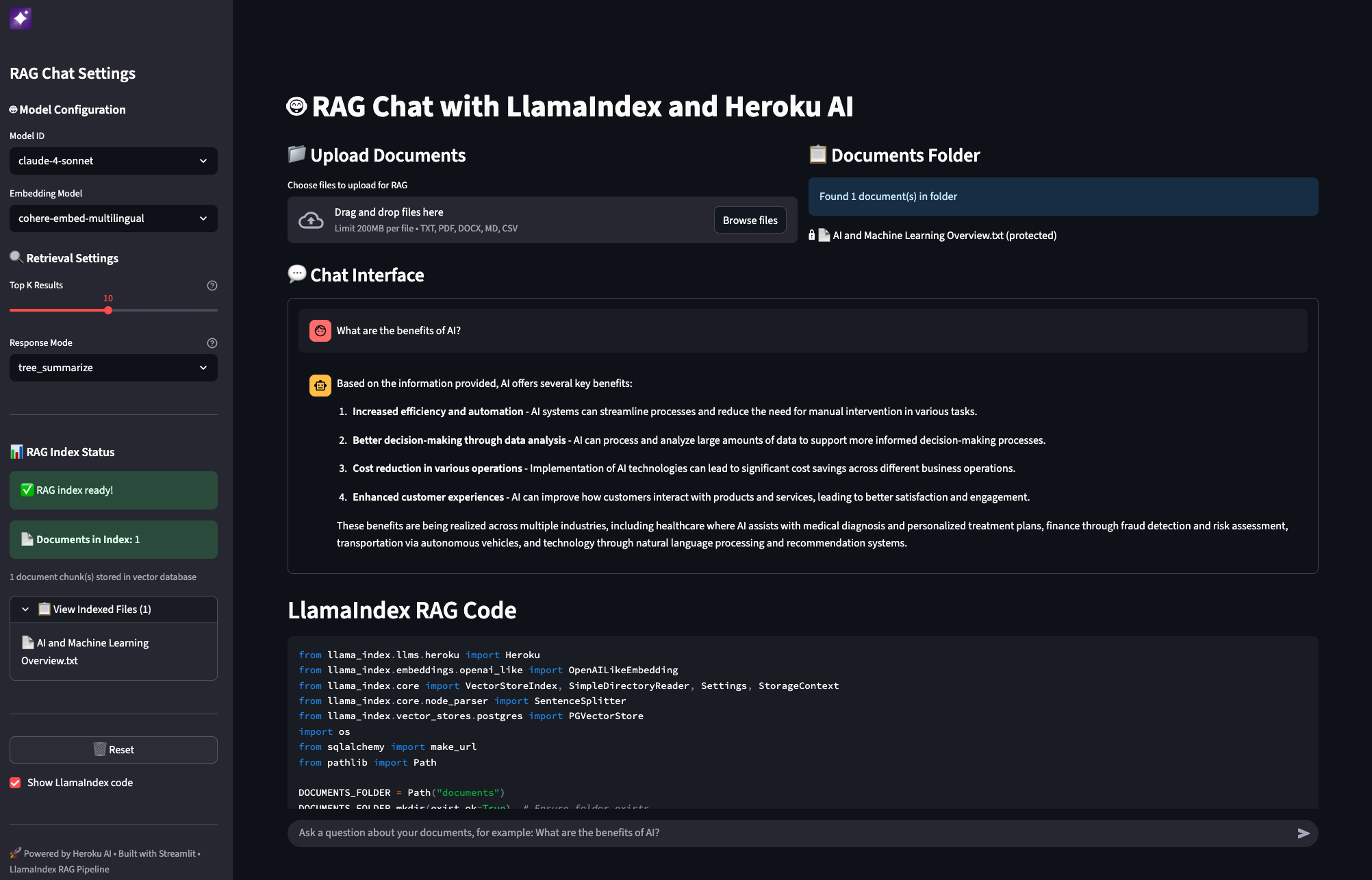Open the Model ID dropdown
This screenshot has width=1372, height=880.
point(113,160)
